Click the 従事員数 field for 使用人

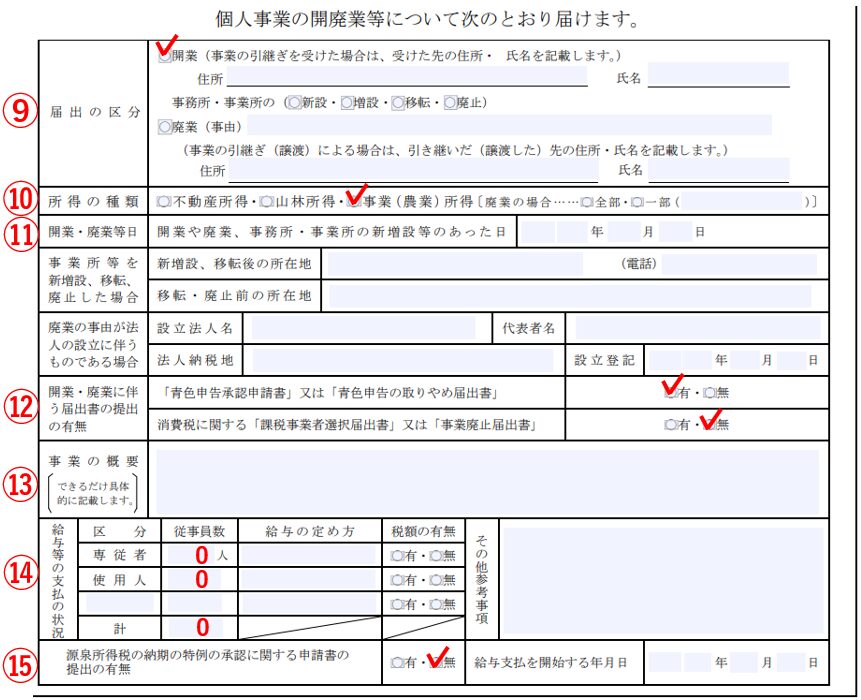tap(194, 580)
